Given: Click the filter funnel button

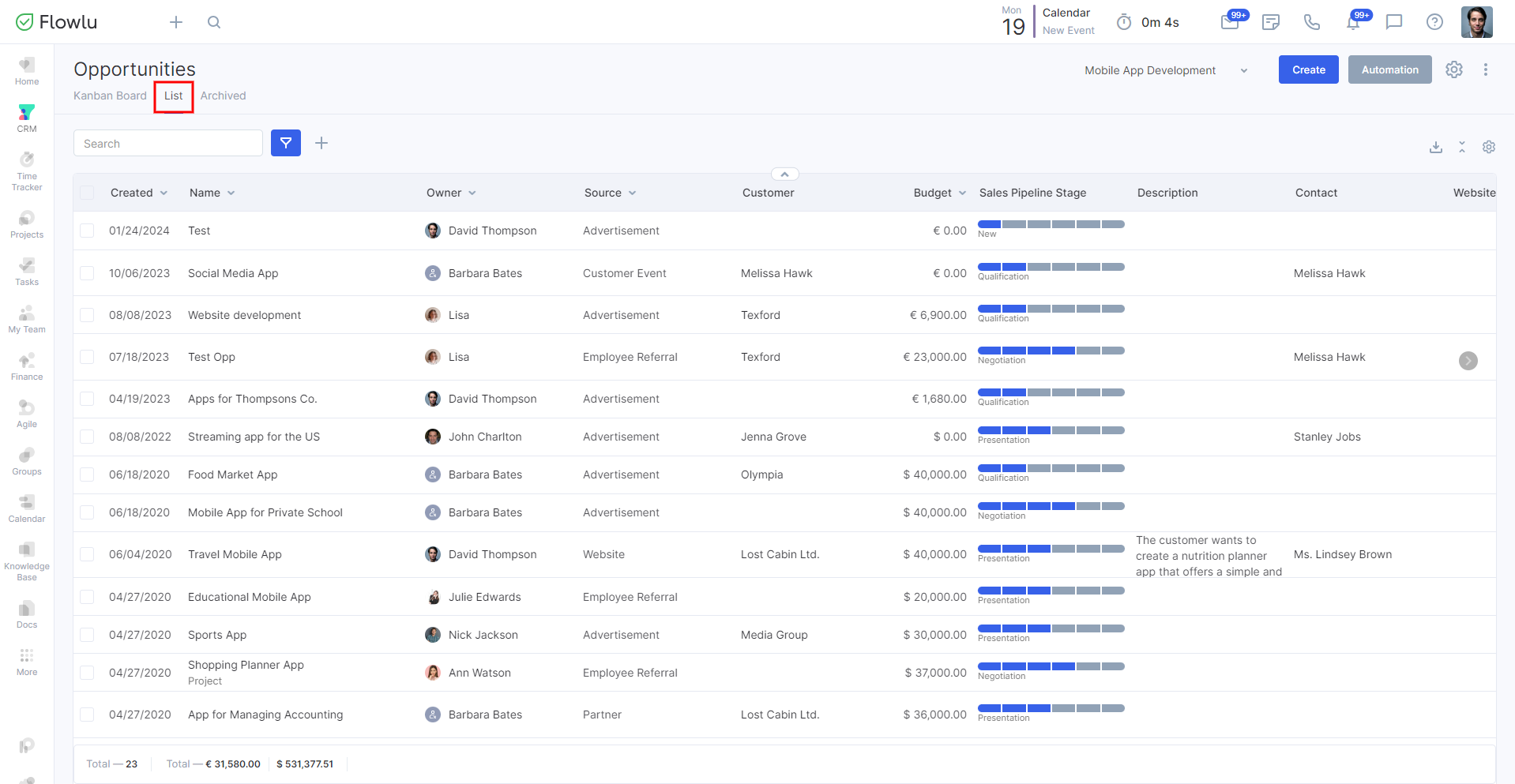Looking at the screenshot, I should 285,143.
